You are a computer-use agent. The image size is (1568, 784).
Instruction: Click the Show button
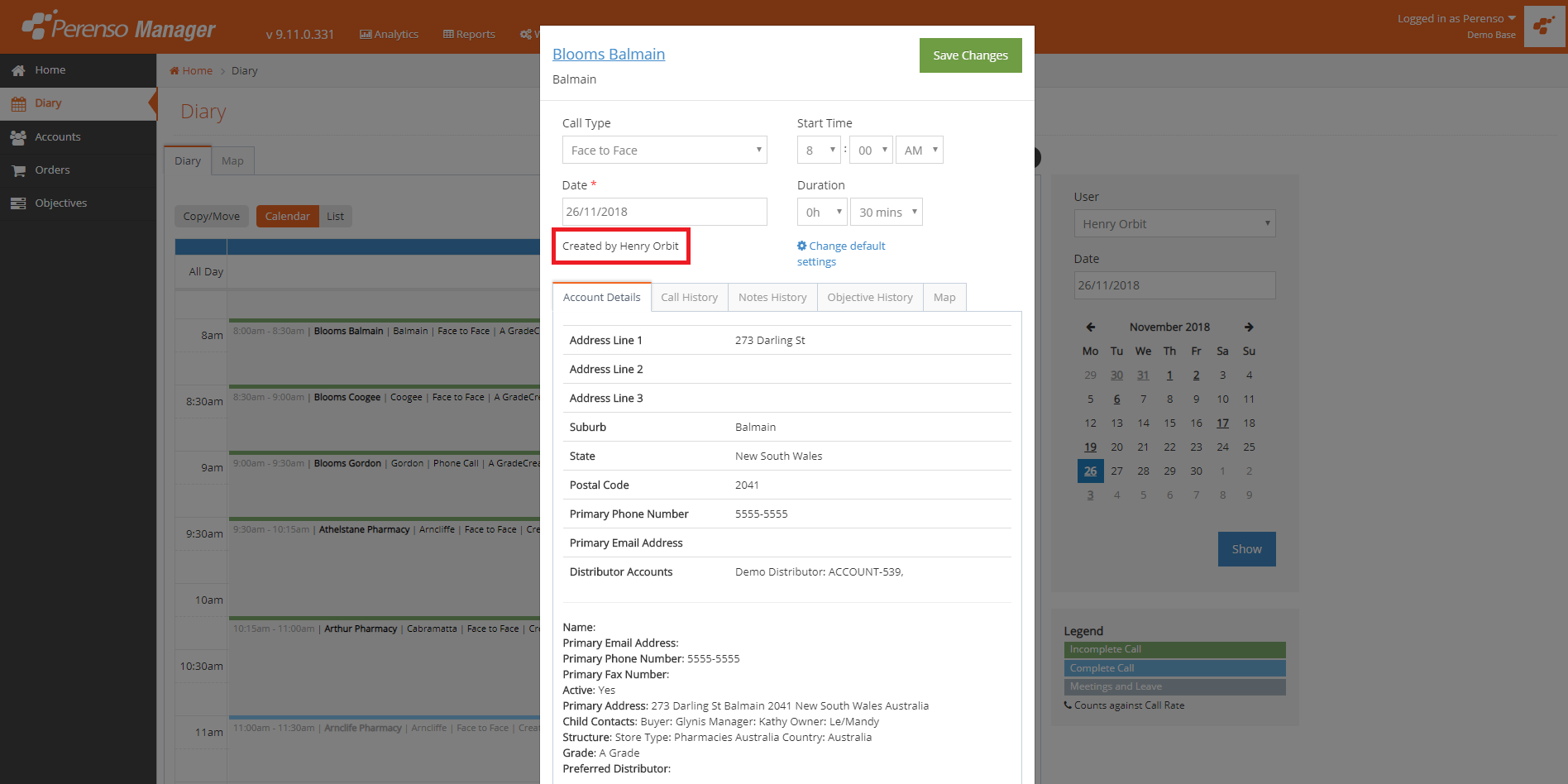[x=1246, y=549]
